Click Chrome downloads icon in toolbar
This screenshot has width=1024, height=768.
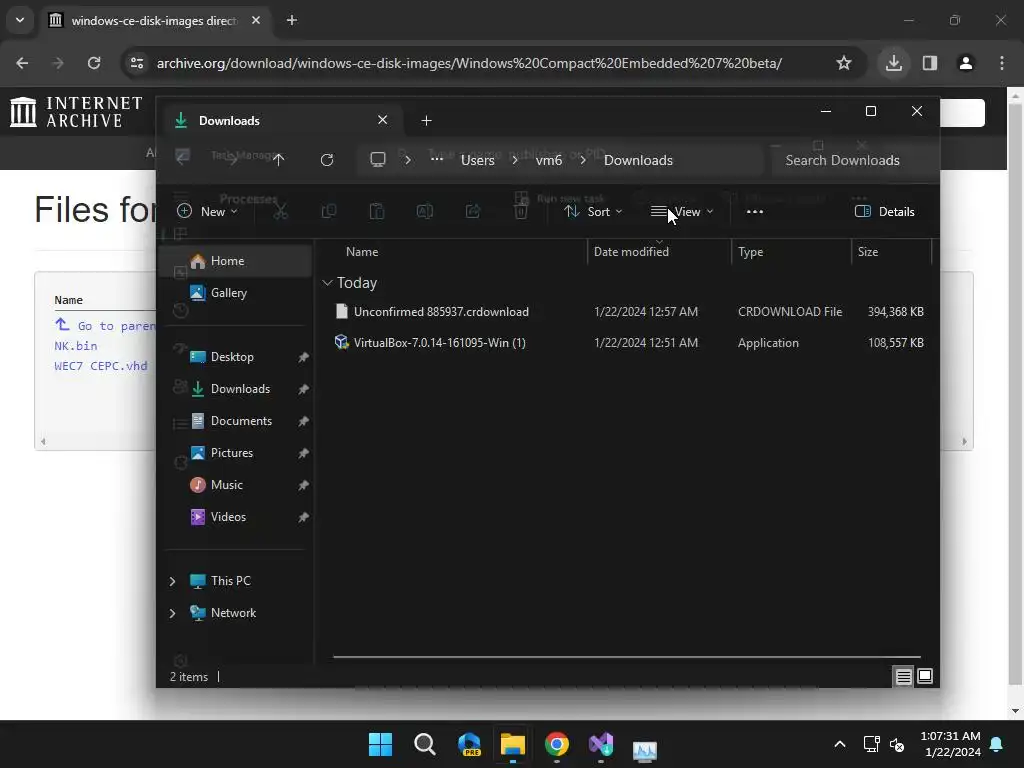pyautogui.click(x=894, y=63)
